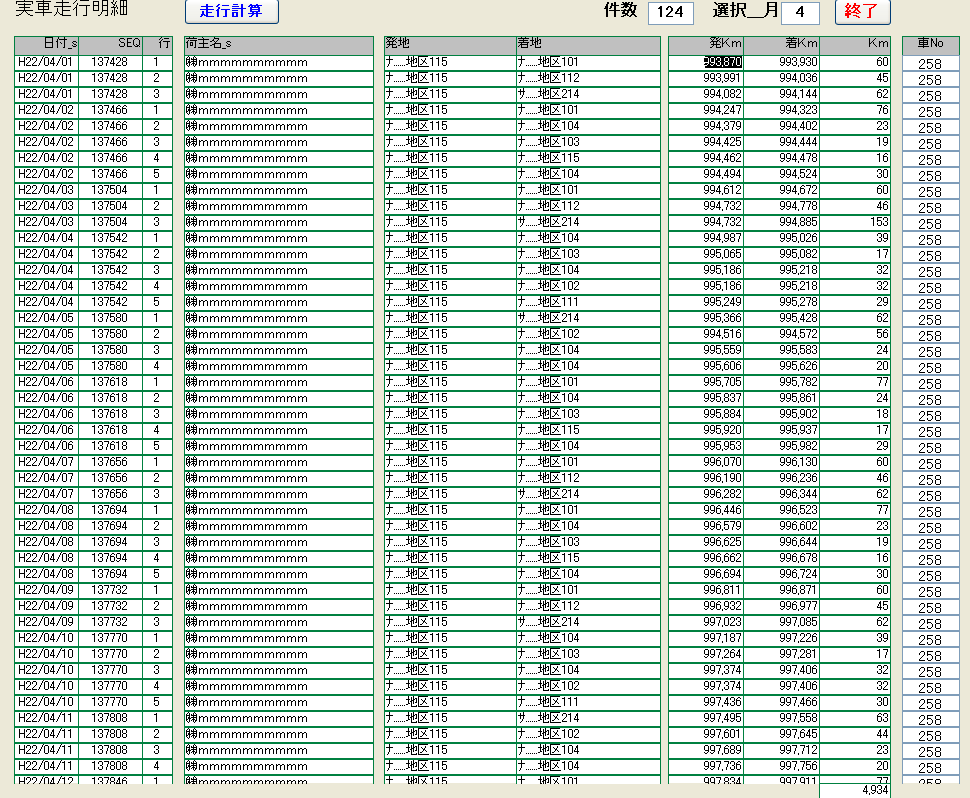970x798 pixels.
Task: Click the 発地 column header
Action: [x=449, y=45]
